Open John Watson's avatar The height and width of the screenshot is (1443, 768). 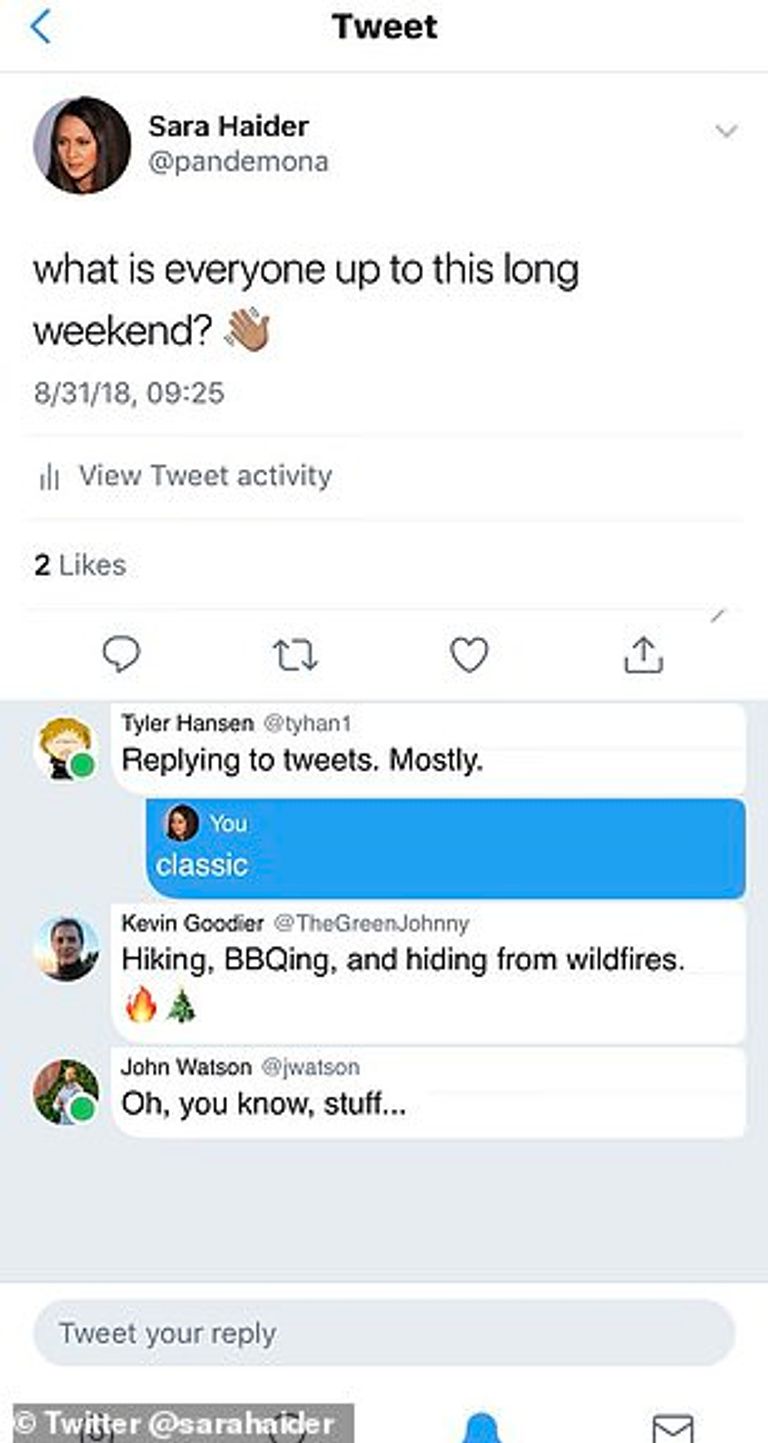pos(66,1092)
